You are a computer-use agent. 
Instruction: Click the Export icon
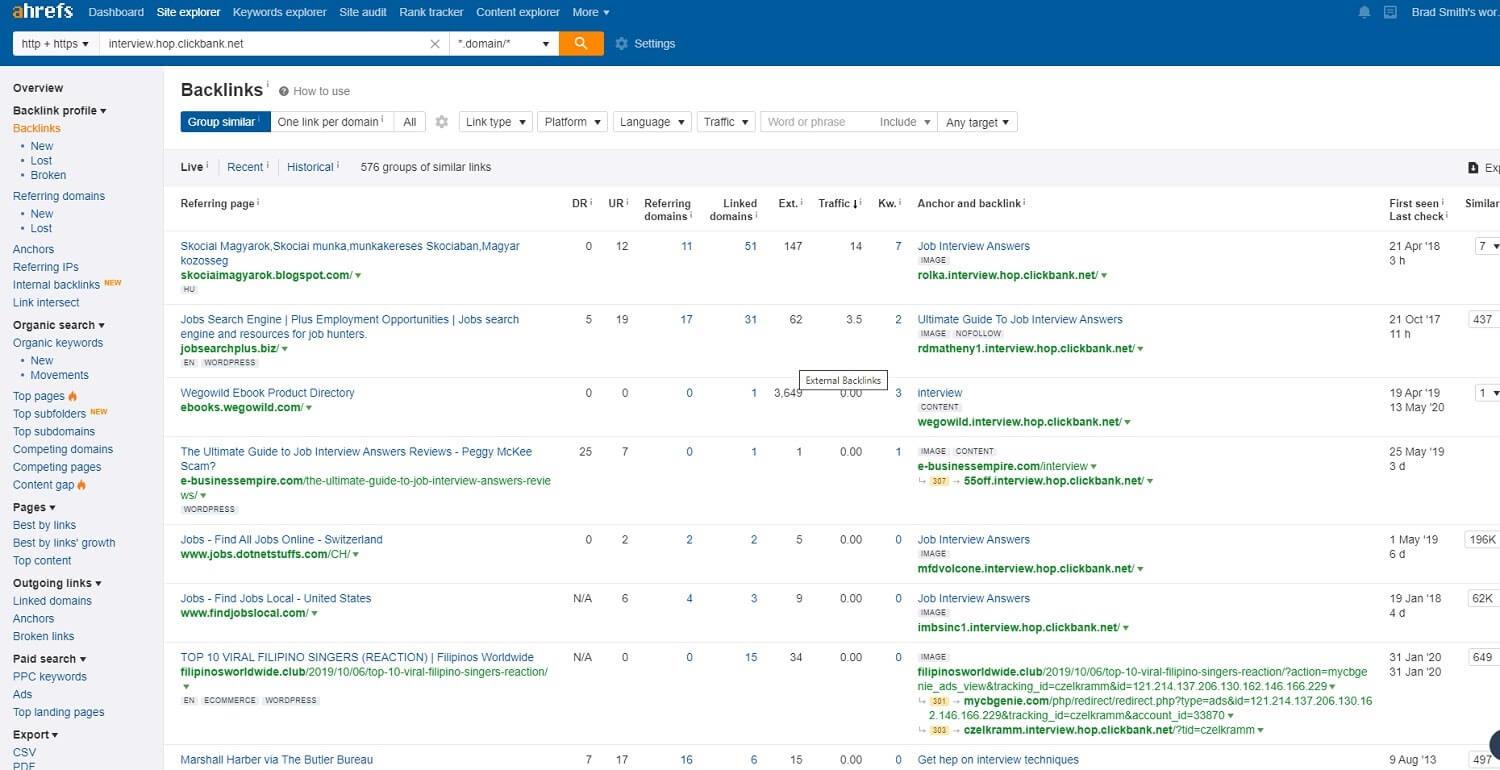tap(1473, 168)
